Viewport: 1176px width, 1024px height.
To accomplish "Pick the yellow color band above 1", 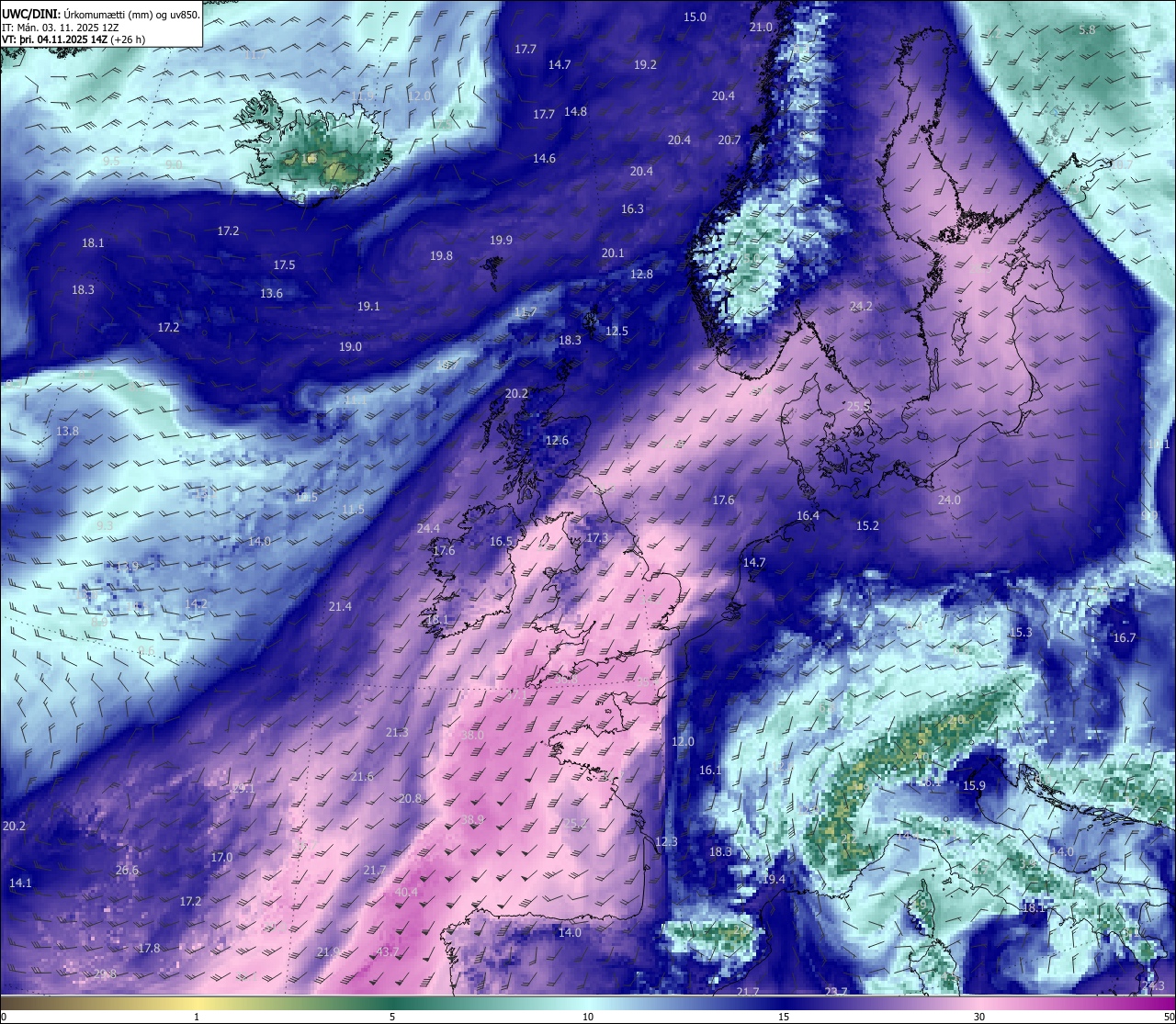I will pyautogui.click(x=197, y=1003).
